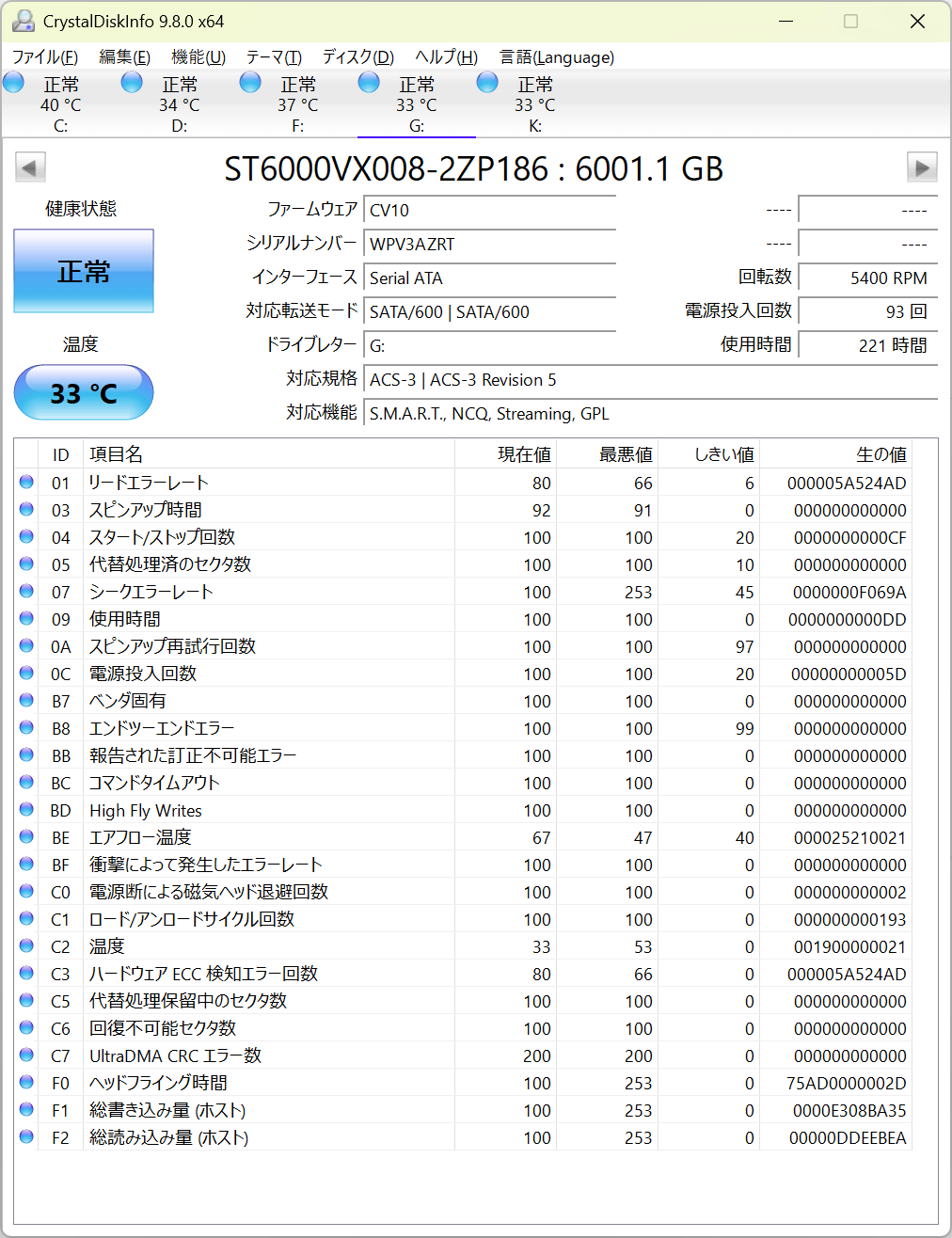952x1238 pixels.
Task: Click status orb for F2 総読み込み量
Action: (26, 1137)
